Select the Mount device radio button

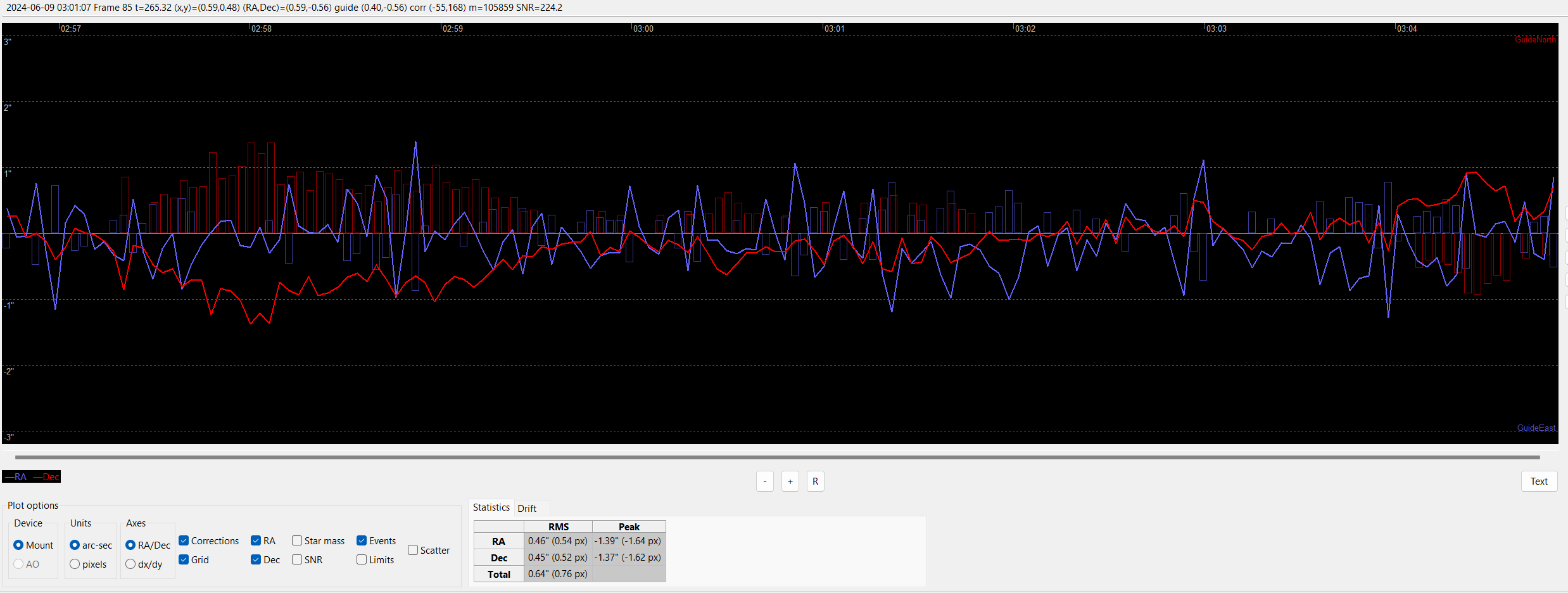[18, 545]
